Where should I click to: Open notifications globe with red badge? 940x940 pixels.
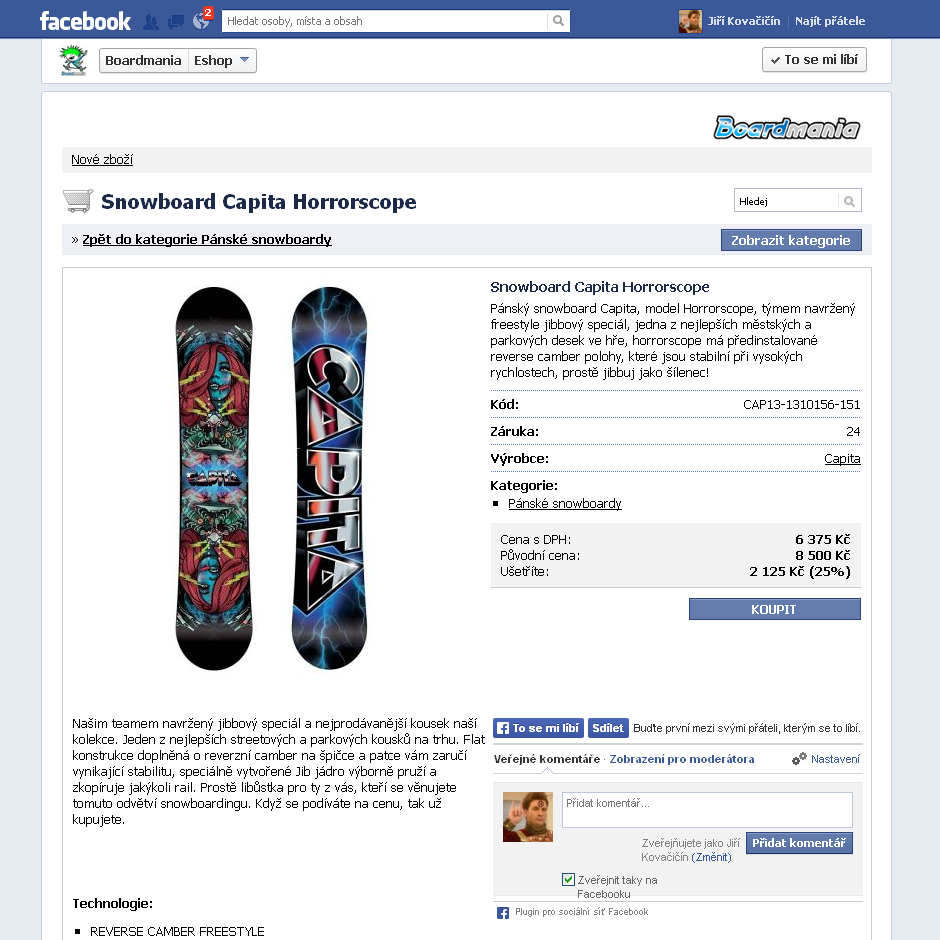(201, 20)
